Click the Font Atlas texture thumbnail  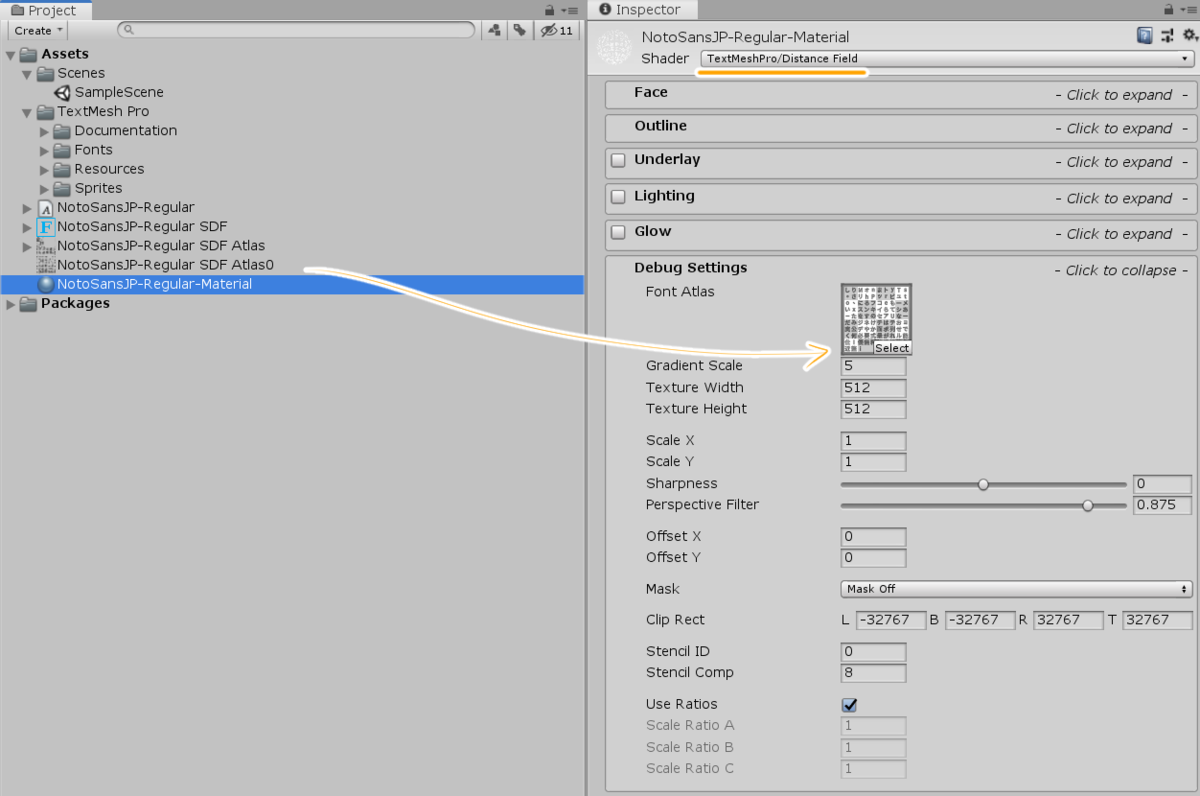(877, 319)
